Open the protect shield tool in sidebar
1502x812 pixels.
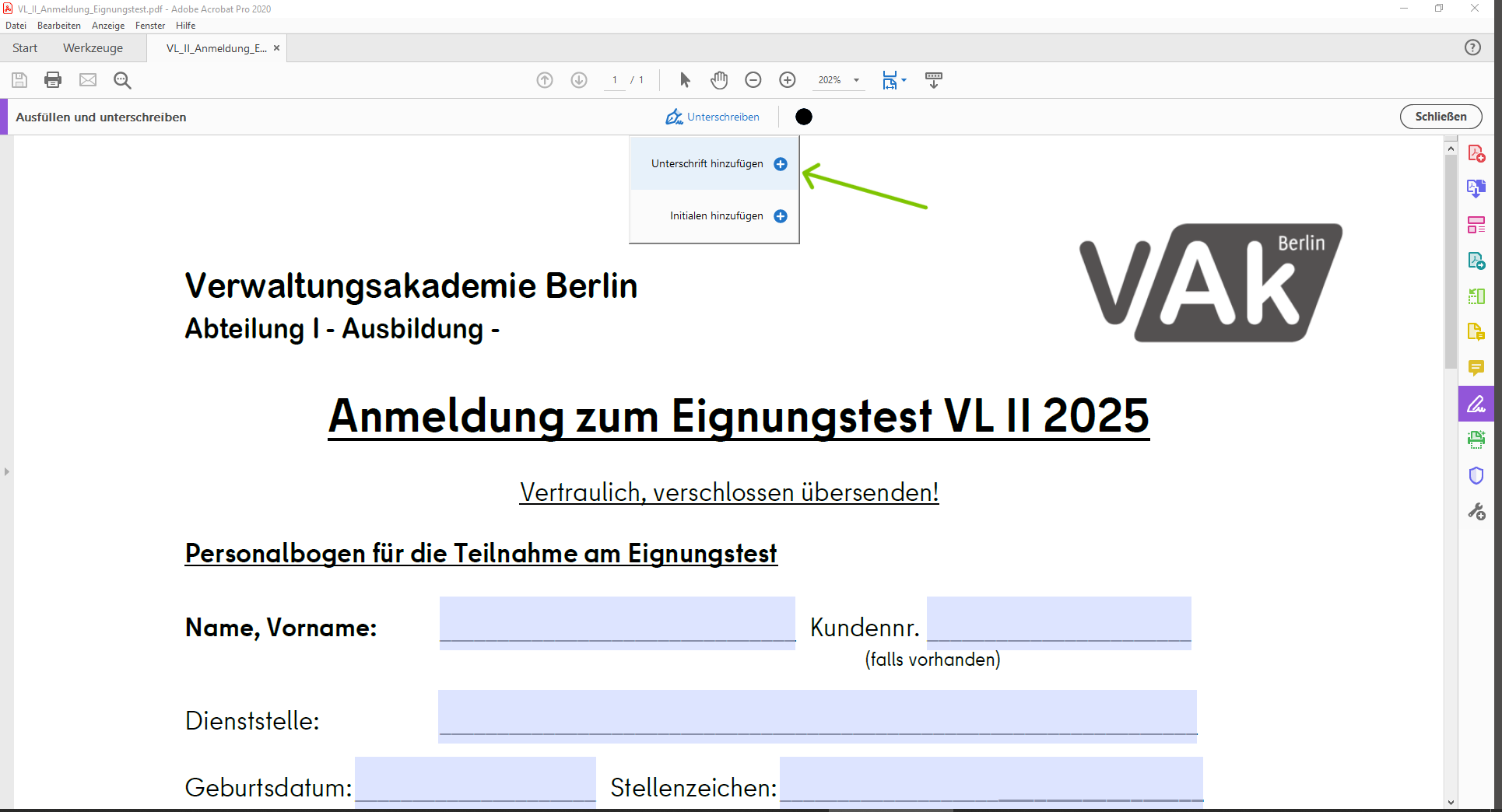pyautogui.click(x=1476, y=476)
